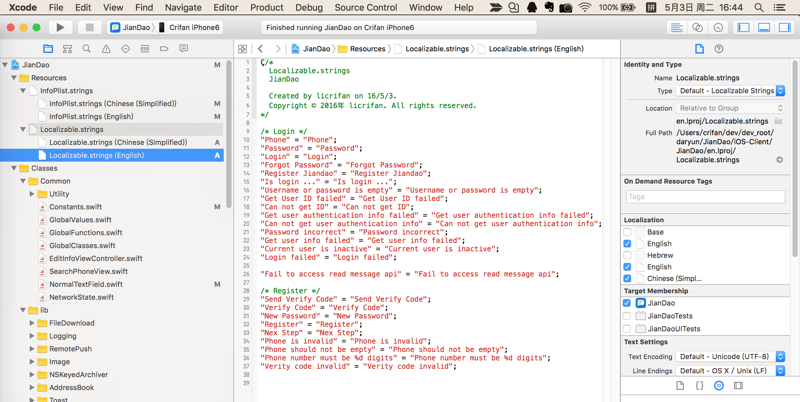Select JianDao scheme in toolbar

click(x=131, y=28)
